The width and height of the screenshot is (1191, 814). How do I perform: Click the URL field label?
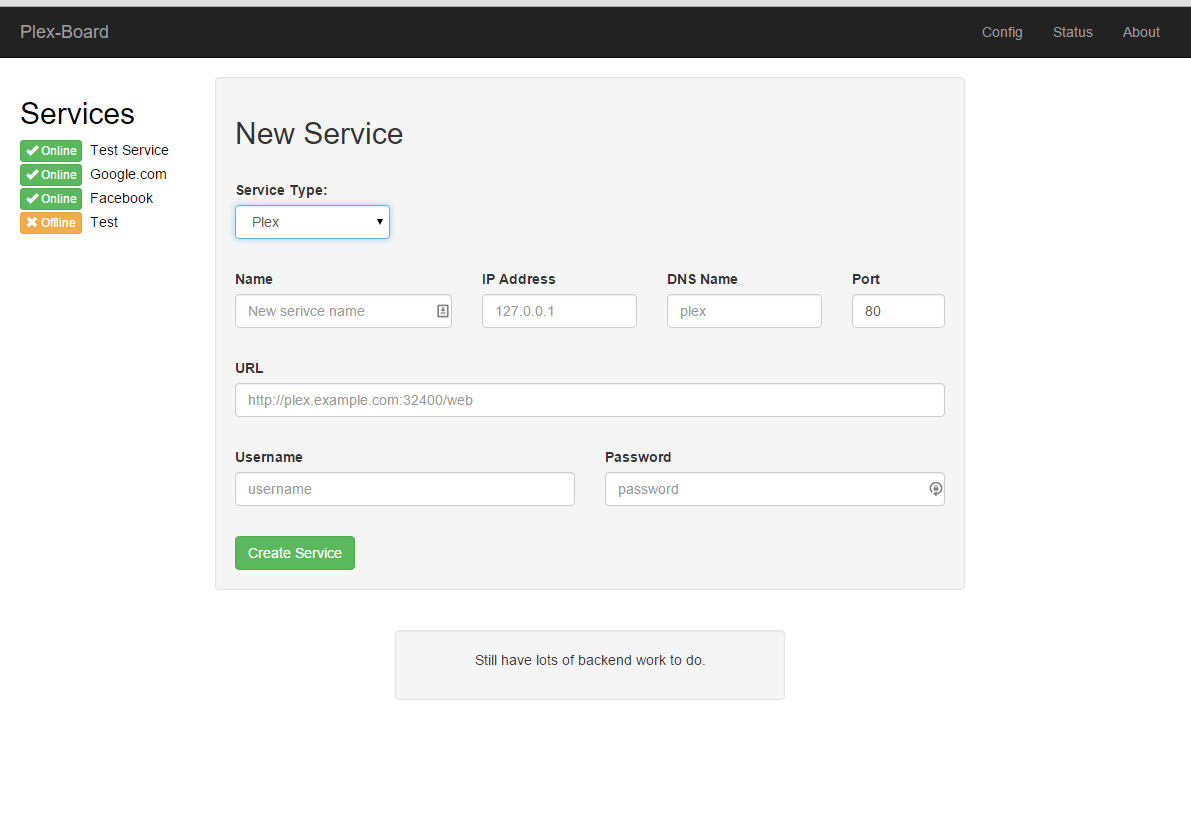(249, 368)
